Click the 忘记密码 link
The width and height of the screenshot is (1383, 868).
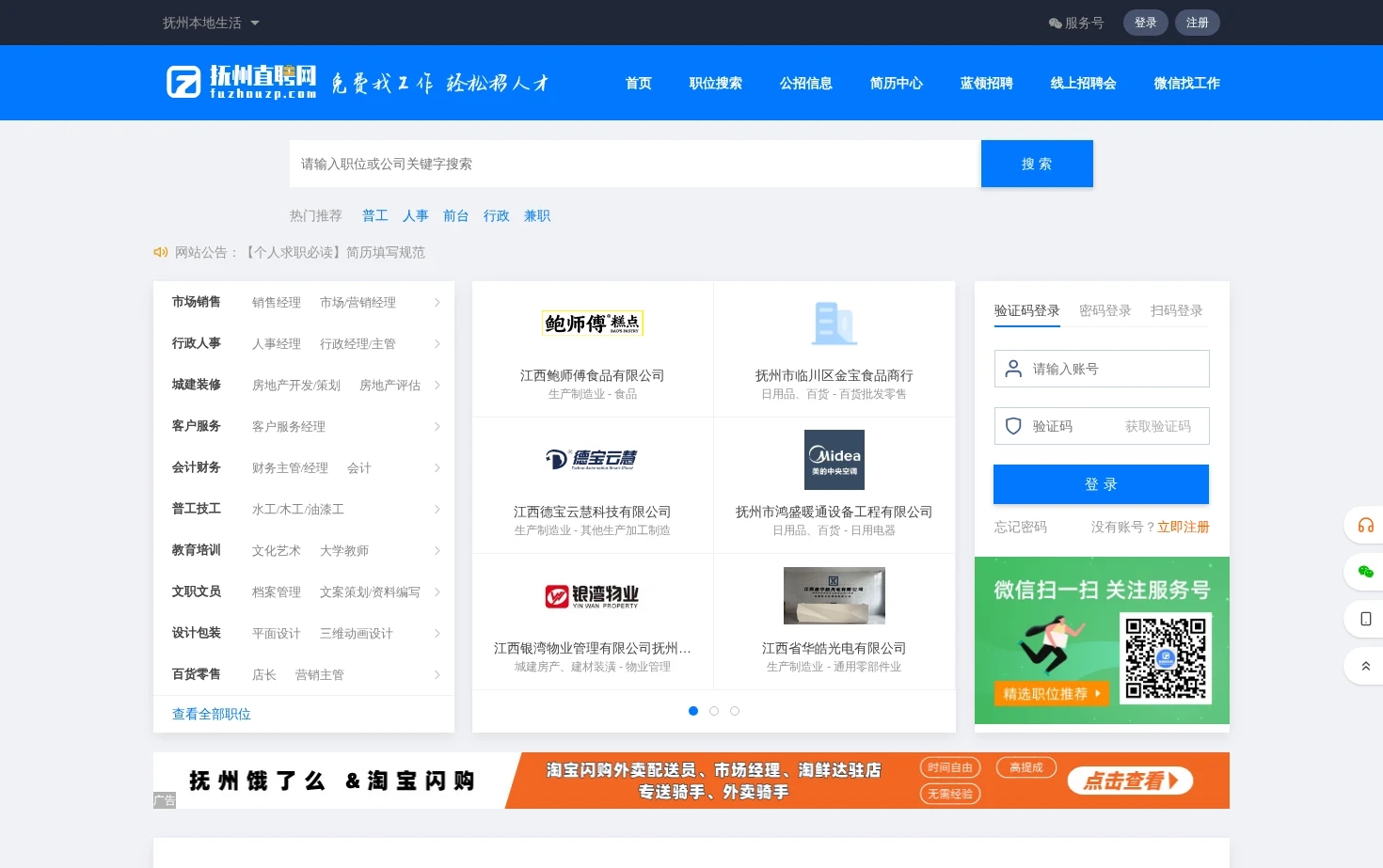point(1021,527)
